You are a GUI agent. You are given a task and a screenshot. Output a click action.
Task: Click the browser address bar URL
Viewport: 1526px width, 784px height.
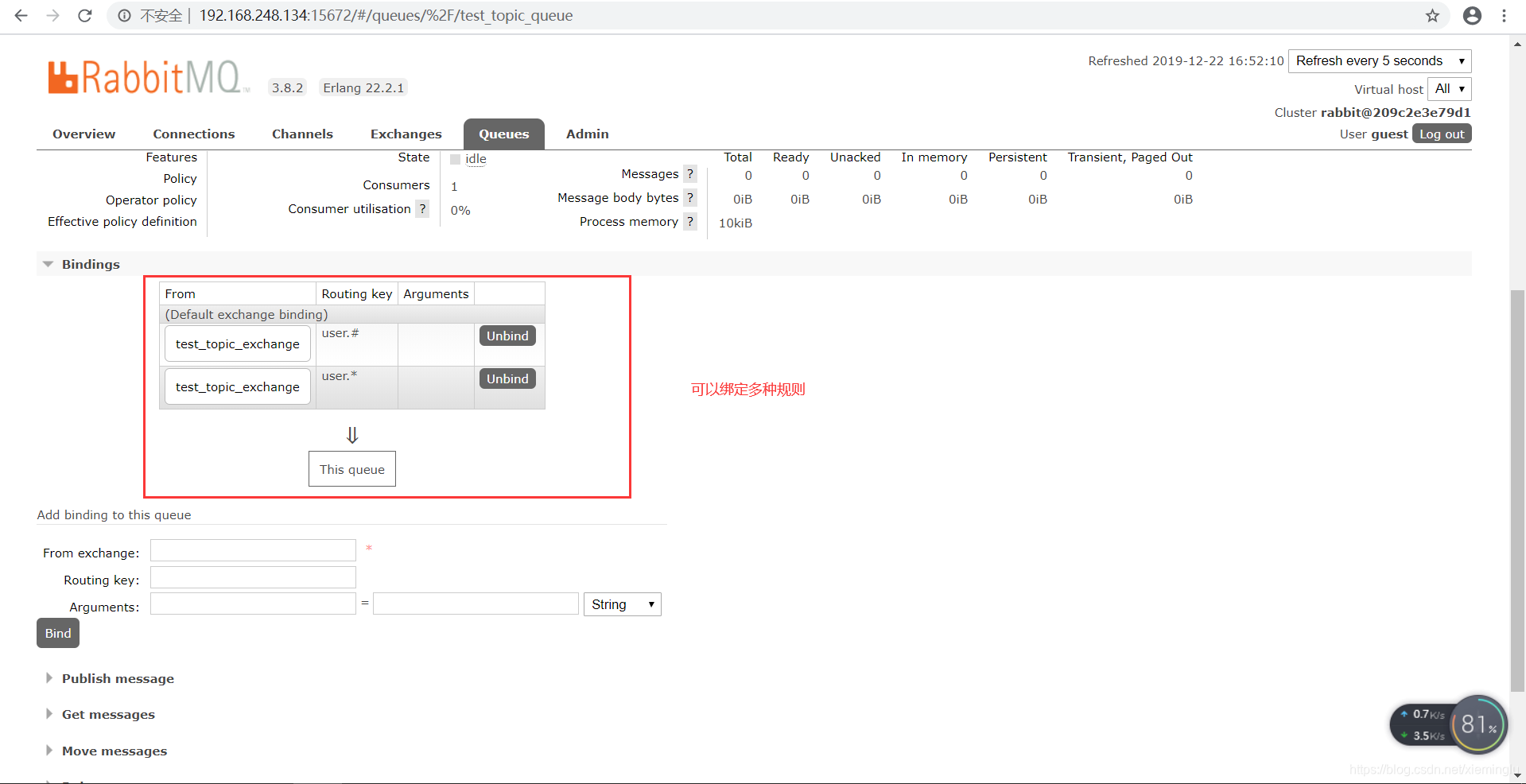[386, 15]
